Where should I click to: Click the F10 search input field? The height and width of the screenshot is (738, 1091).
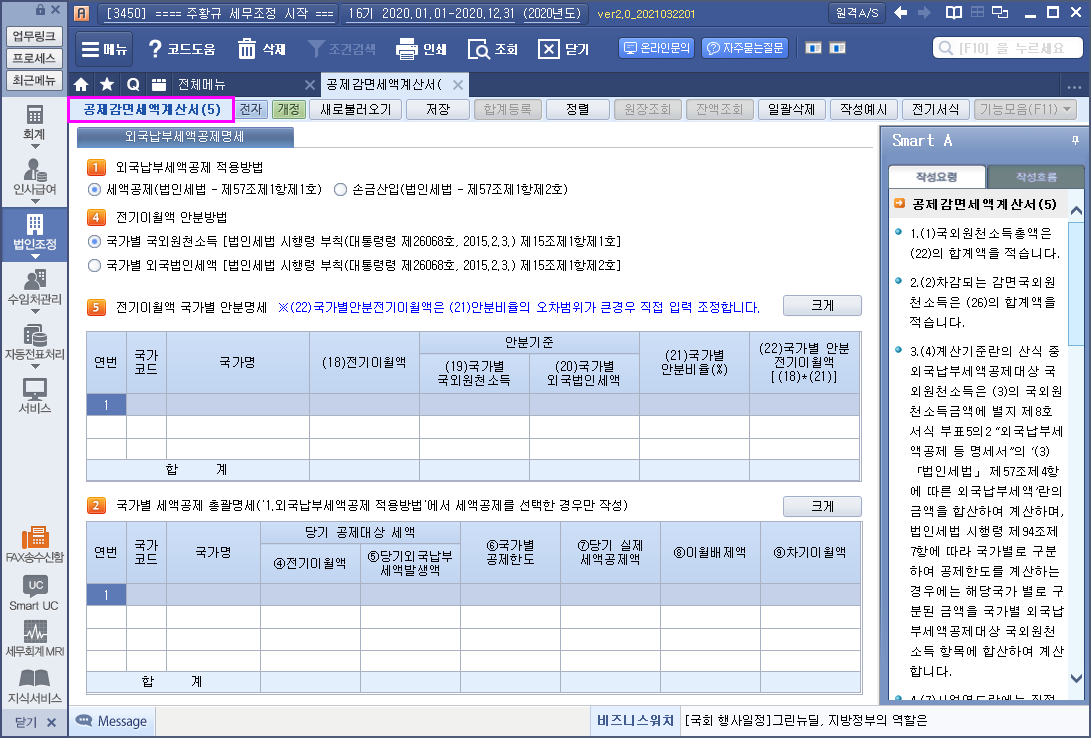[1008, 48]
